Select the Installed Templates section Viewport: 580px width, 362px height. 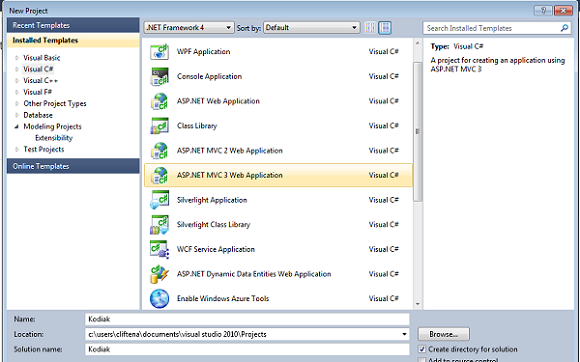coord(73,40)
